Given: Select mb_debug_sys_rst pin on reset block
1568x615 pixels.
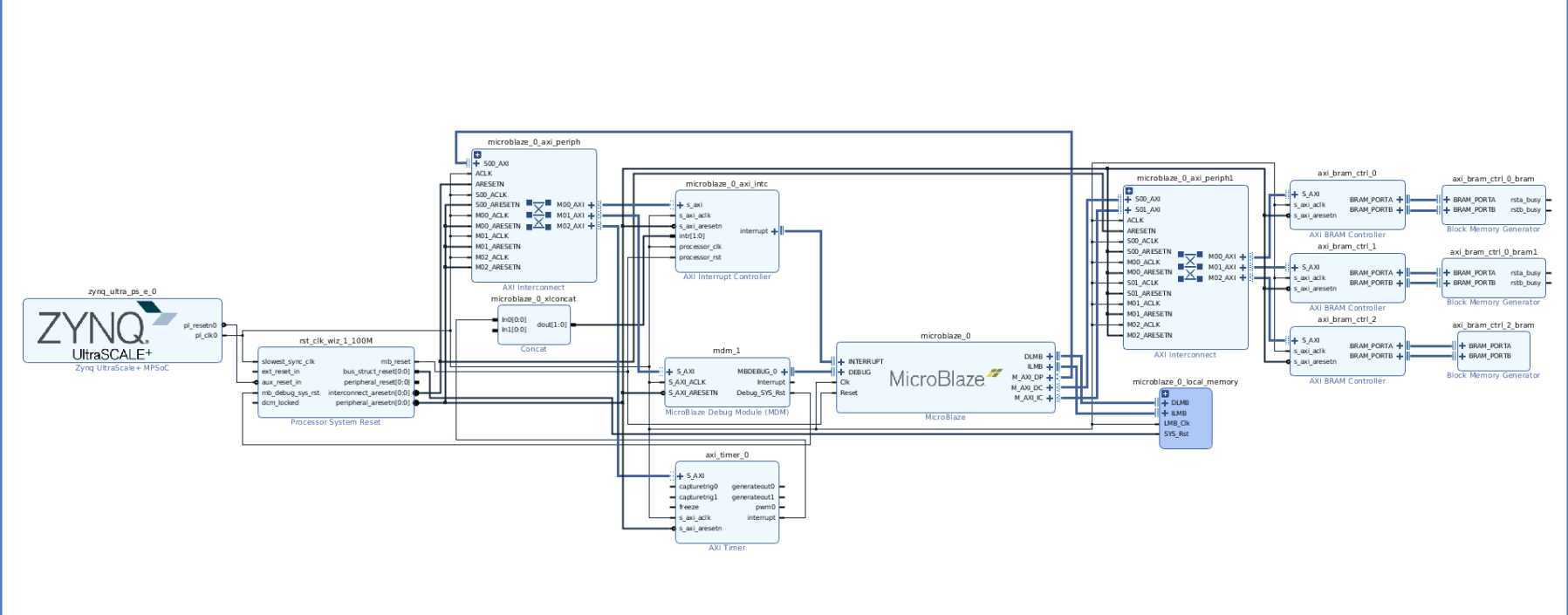Looking at the screenshot, I should point(291,393).
